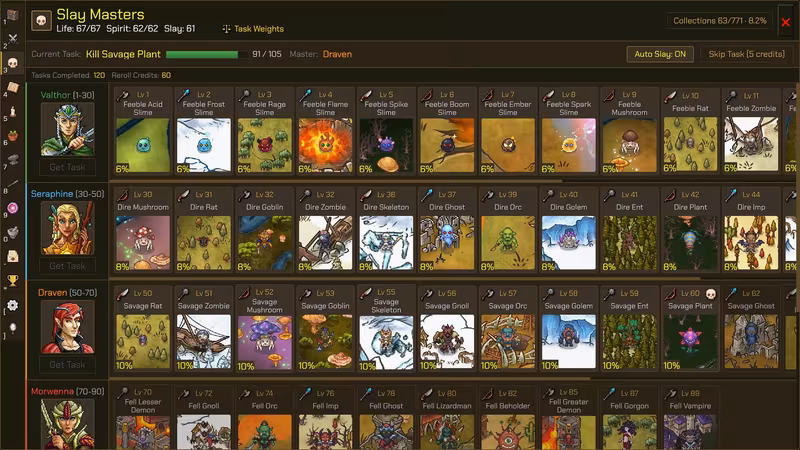Image resolution: width=800 pixels, height=450 pixels.
Task: Open the envelope letter sidebar icon
Action: pos(13,256)
